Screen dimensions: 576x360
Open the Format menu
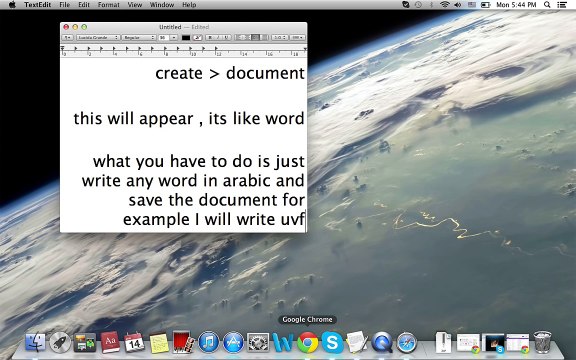pos(109,5)
